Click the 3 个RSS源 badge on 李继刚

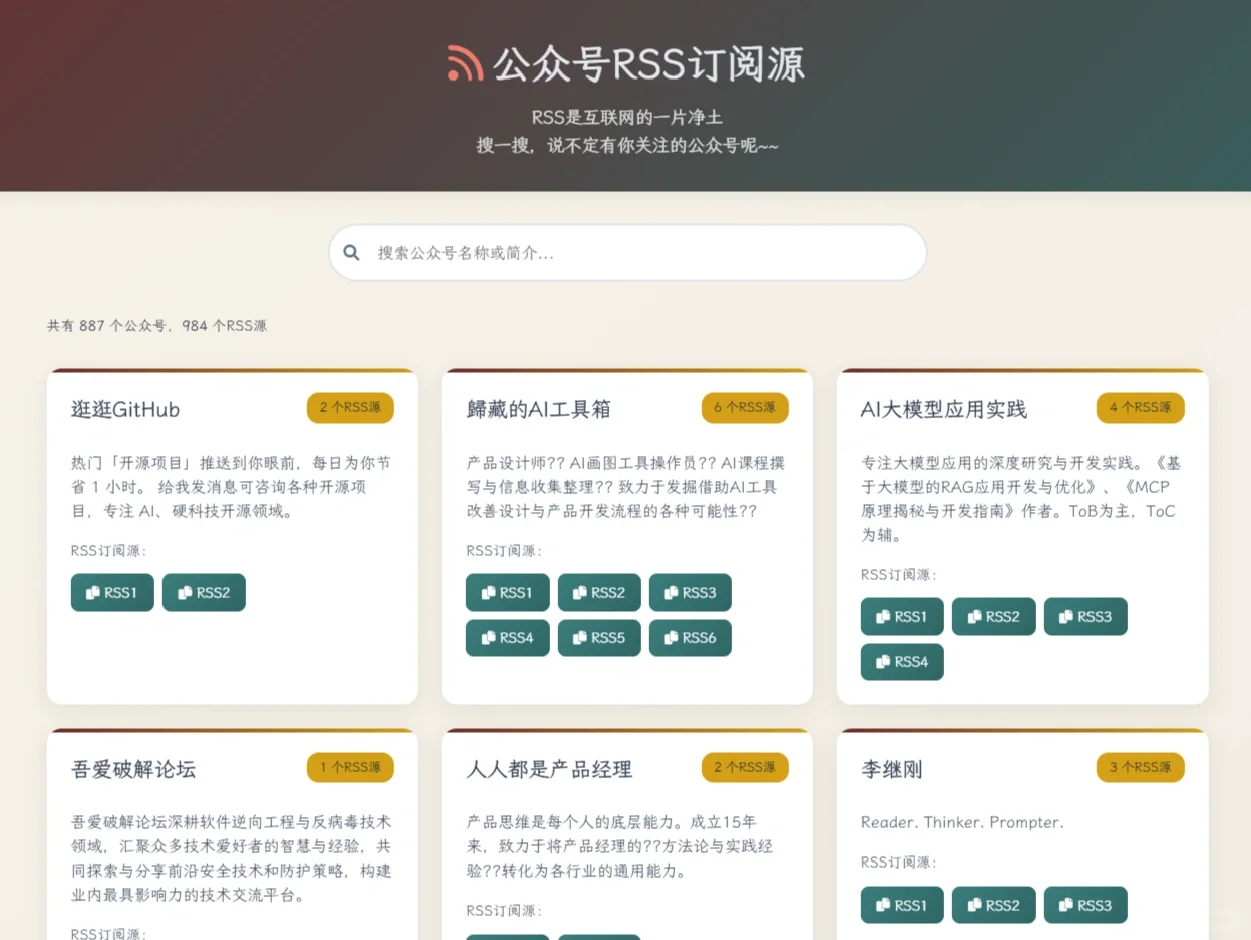[x=1141, y=767]
